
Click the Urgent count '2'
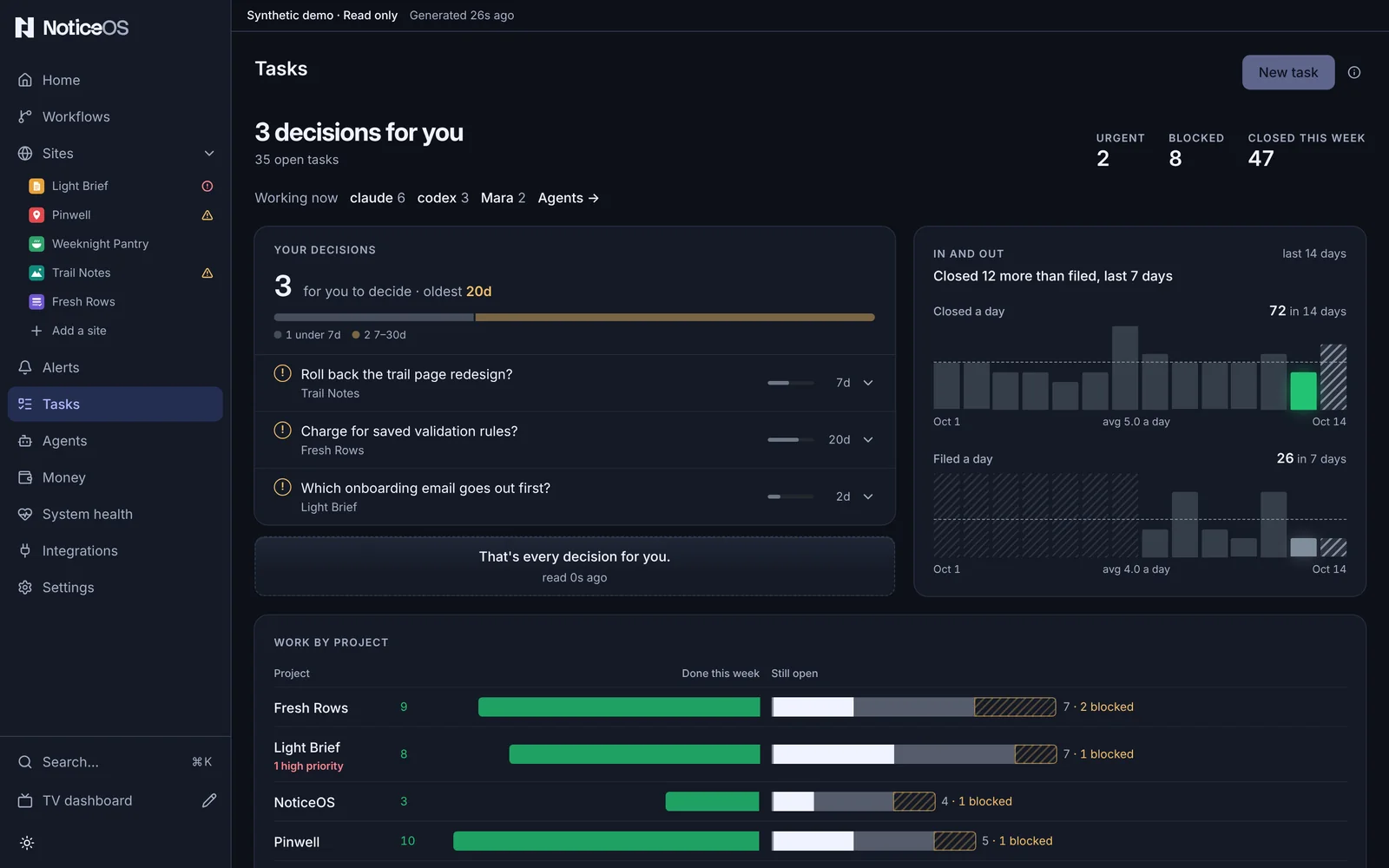pos(1103,159)
